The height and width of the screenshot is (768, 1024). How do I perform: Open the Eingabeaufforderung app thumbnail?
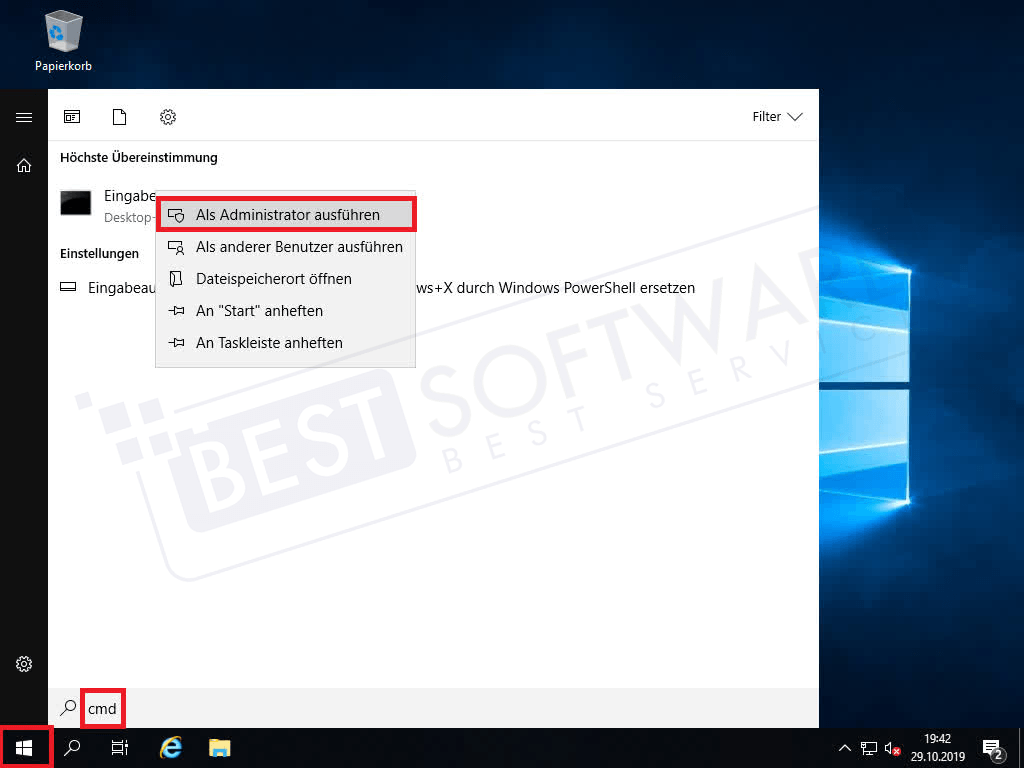pyautogui.click(x=75, y=203)
